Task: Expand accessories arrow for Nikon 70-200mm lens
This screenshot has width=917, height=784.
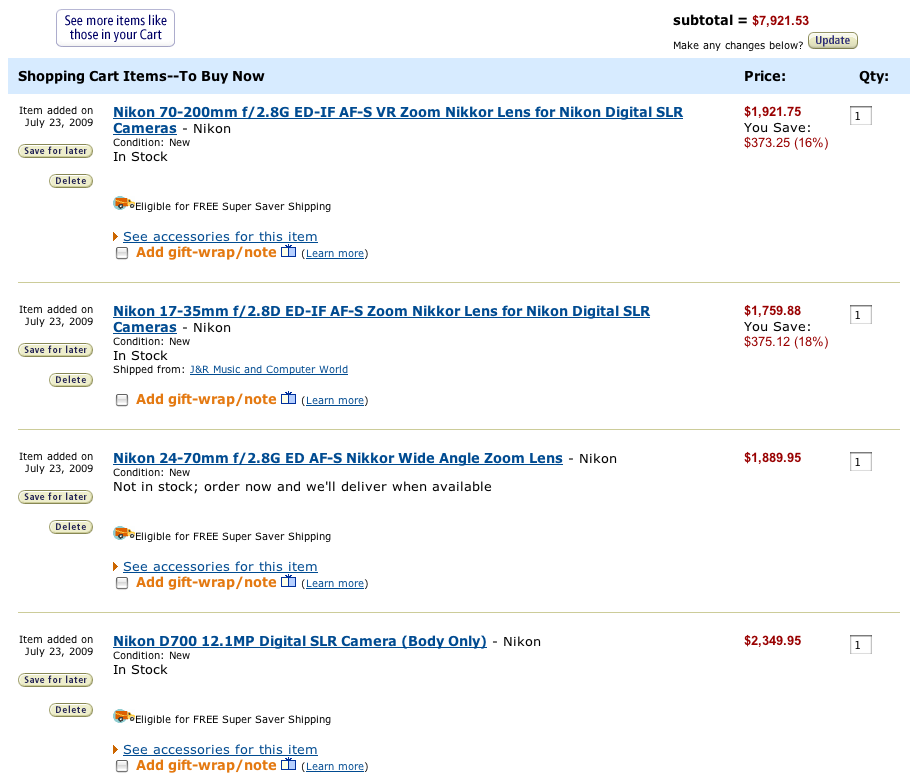Action: (x=115, y=237)
